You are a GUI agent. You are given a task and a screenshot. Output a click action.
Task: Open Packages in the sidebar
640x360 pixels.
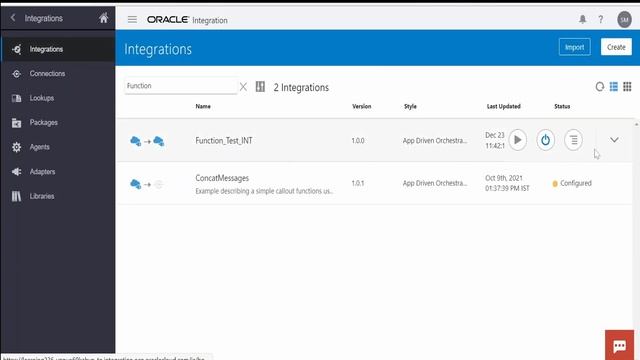pyautogui.click(x=58, y=123)
